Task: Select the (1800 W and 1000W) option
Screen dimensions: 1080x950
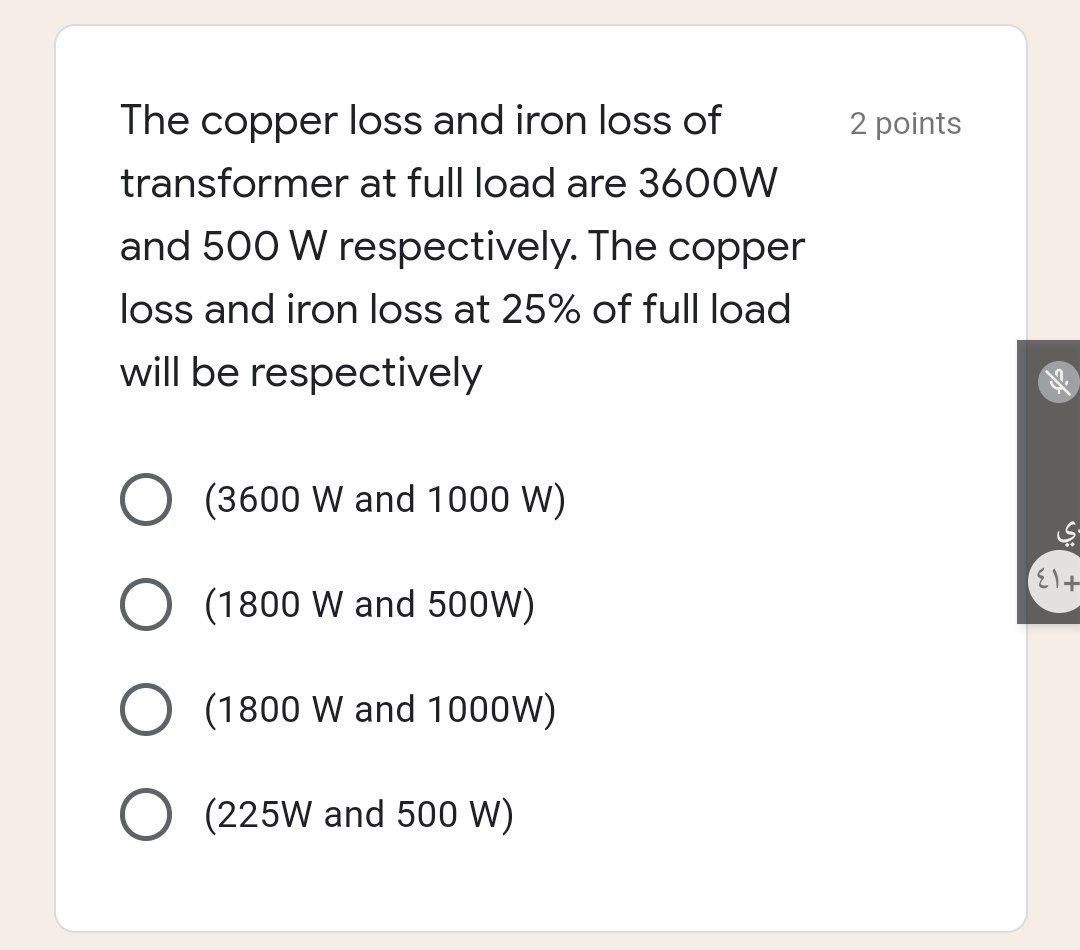Action: click(x=145, y=709)
